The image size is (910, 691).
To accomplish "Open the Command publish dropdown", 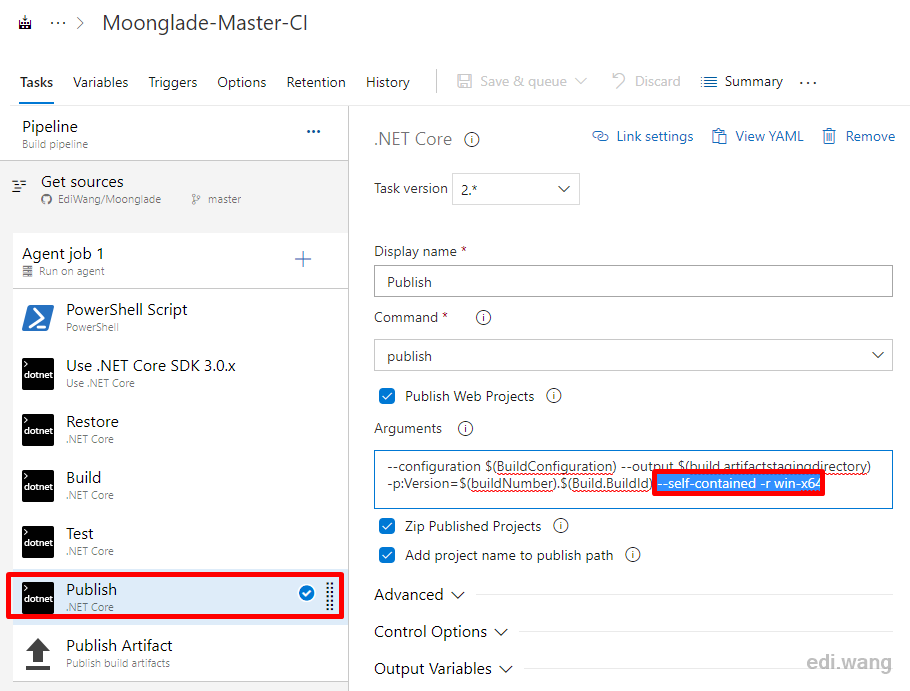I will coord(633,355).
